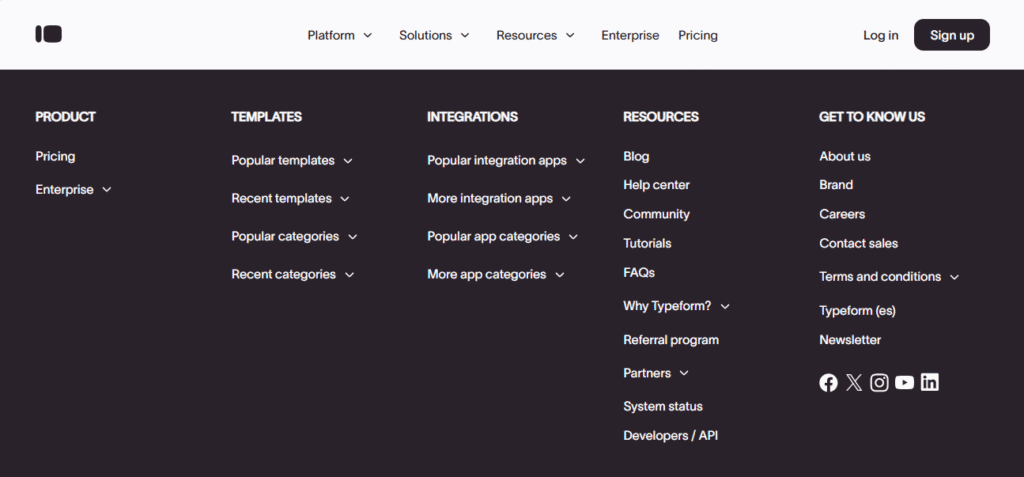Open the Careers link
The width and height of the screenshot is (1024, 477).
(x=842, y=214)
